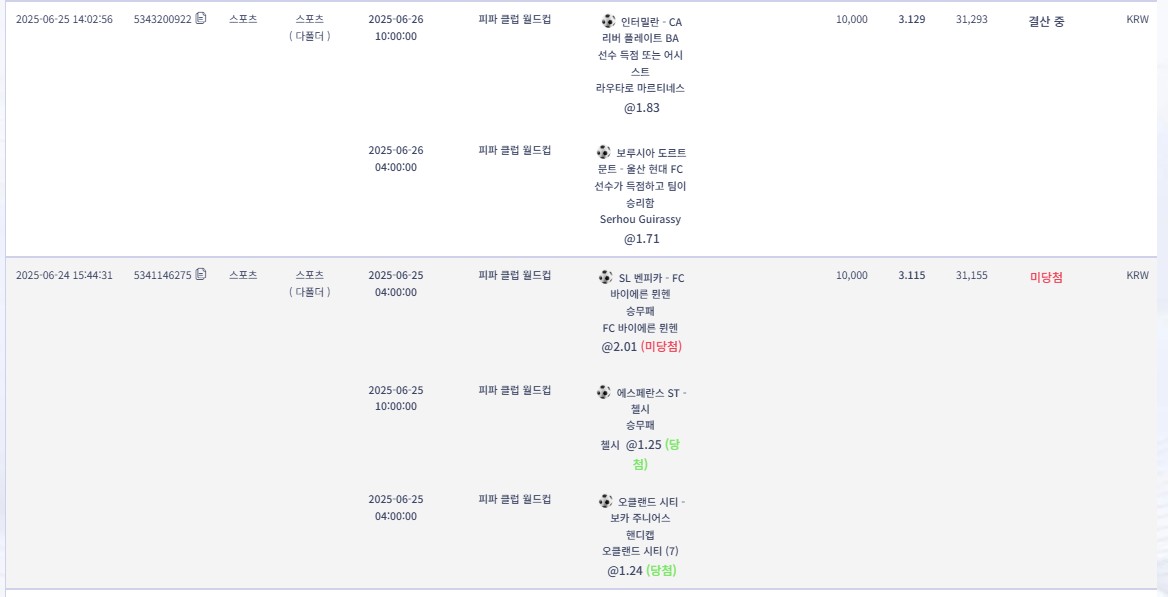Click the soccer ball icon for 인터밀란 match
This screenshot has width=1168, height=597.
608,21
